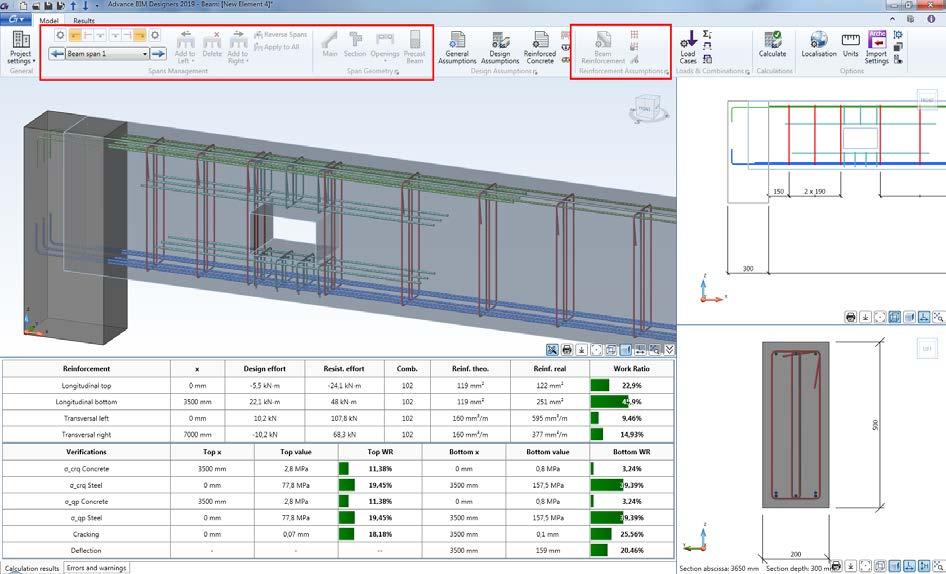Click the Transversal right work ratio bar
The height and width of the screenshot is (574, 946).
point(597,434)
